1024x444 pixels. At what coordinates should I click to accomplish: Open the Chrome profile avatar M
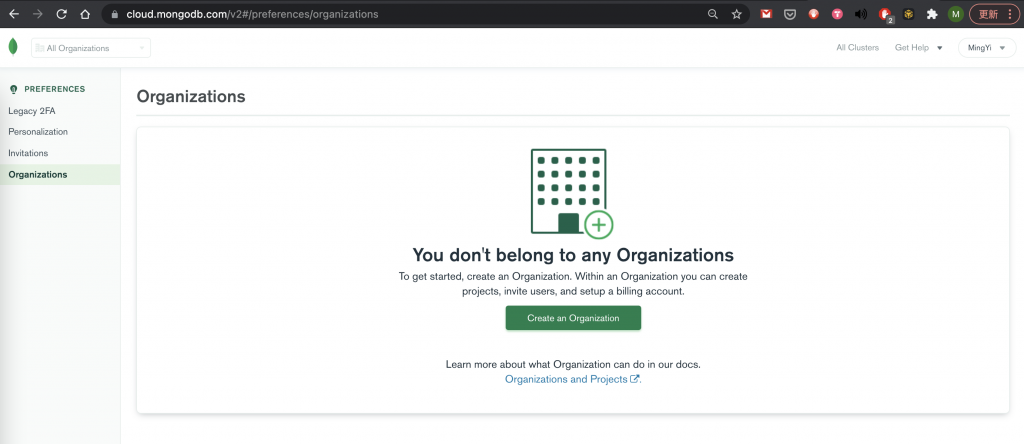tap(955, 14)
